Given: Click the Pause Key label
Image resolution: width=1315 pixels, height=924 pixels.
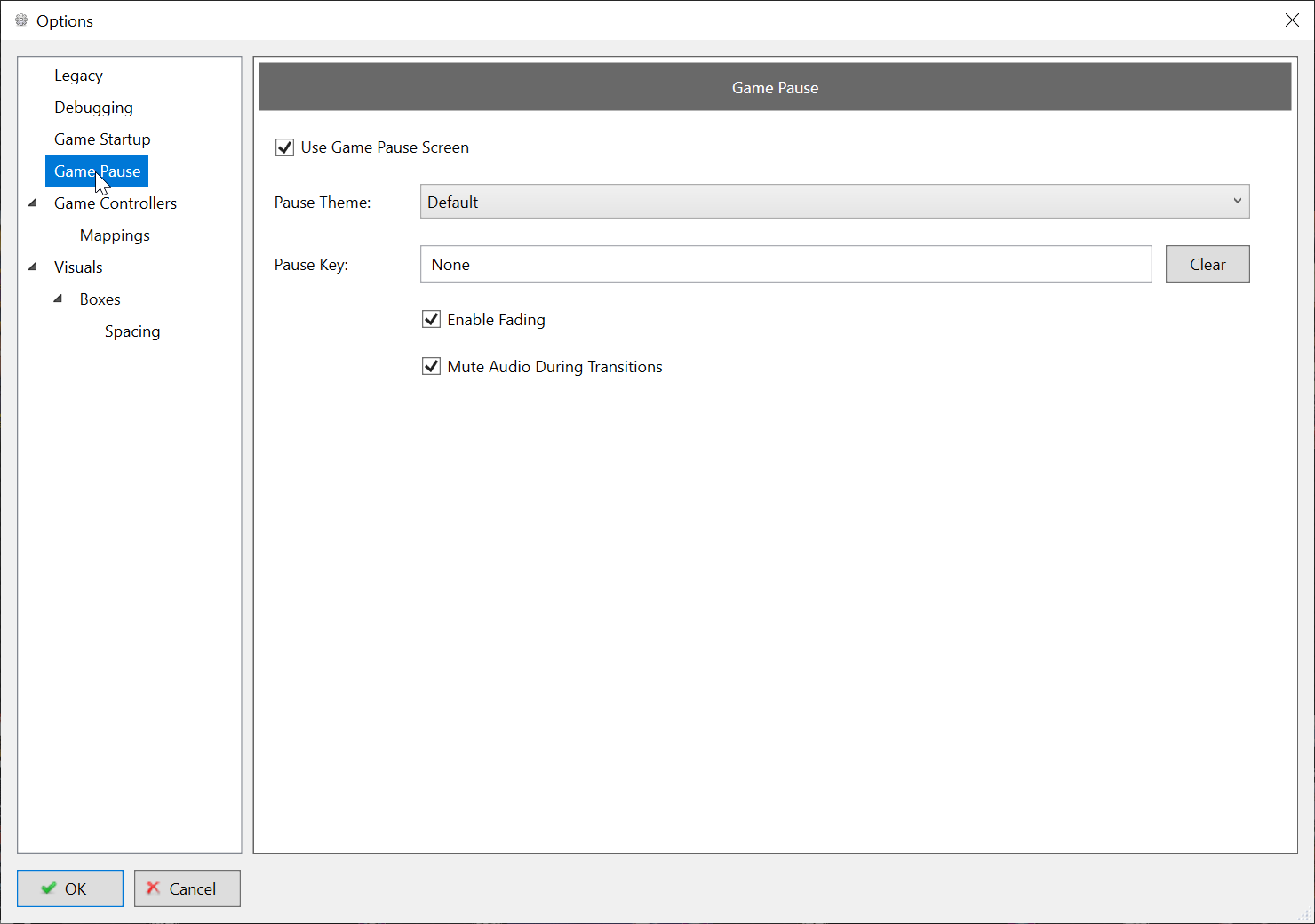Looking at the screenshot, I should pyautogui.click(x=311, y=265).
